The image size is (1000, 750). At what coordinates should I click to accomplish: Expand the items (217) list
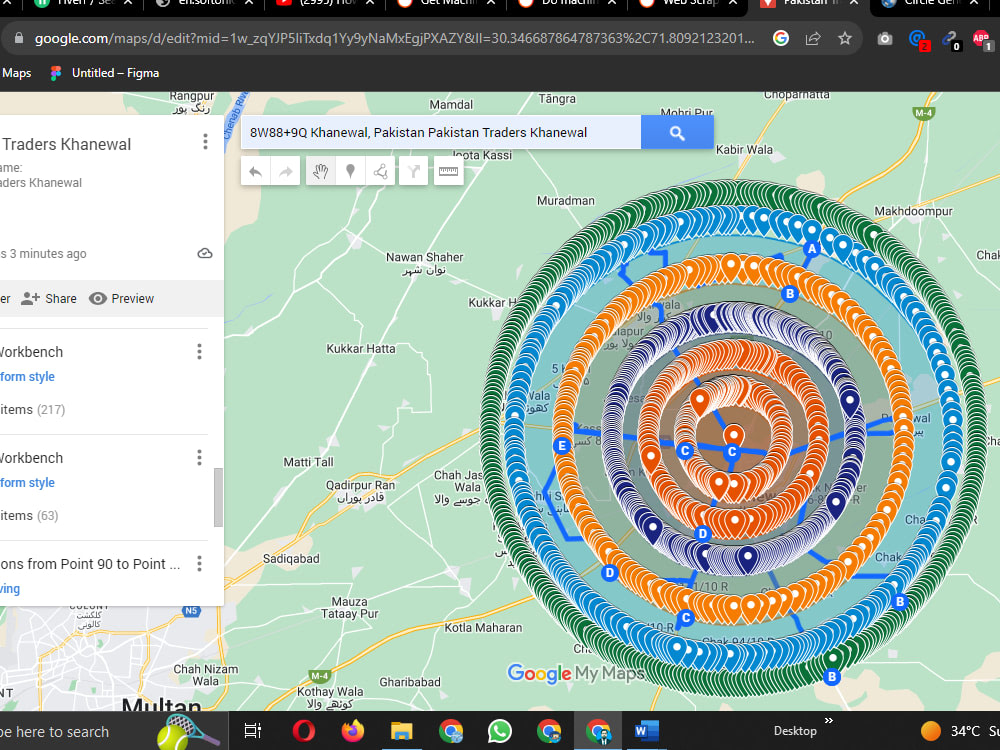point(32,409)
